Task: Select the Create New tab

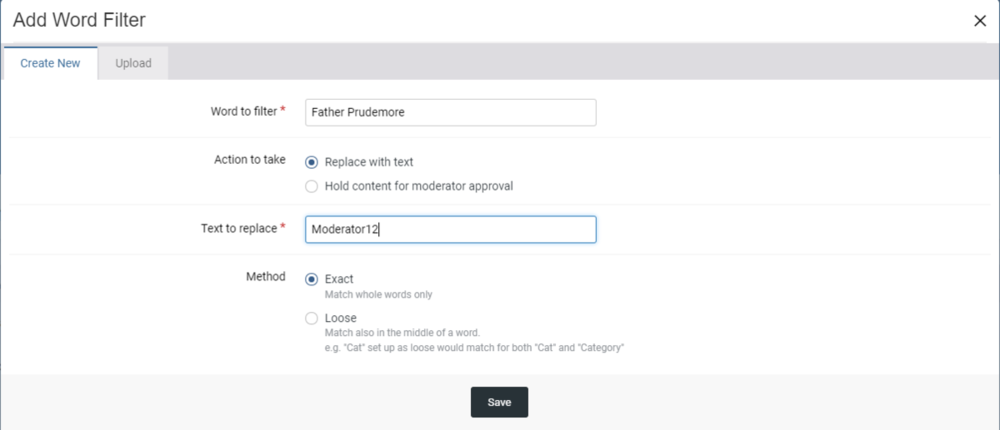Action: click(x=50, y=63)
